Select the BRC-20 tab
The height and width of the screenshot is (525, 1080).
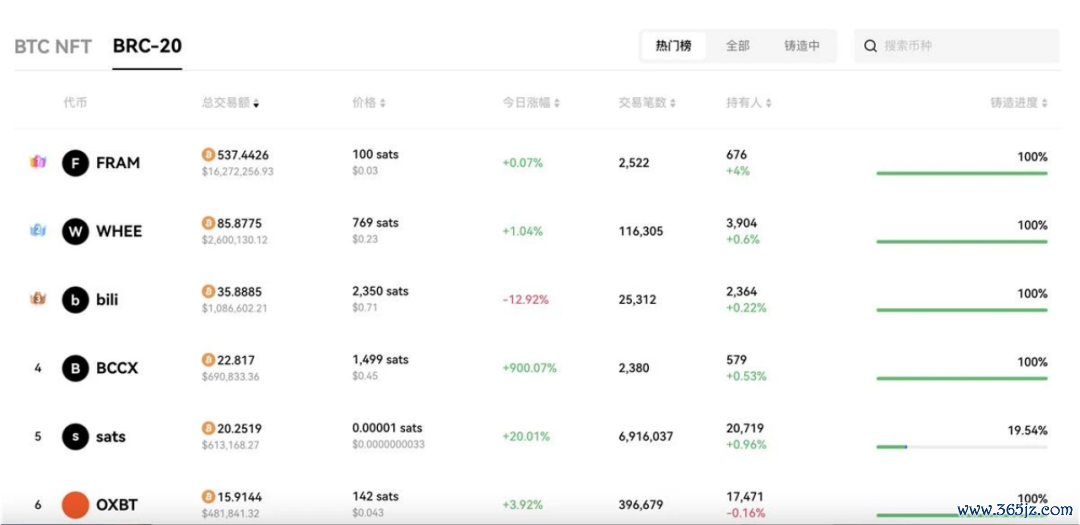[x=147, y=47]
